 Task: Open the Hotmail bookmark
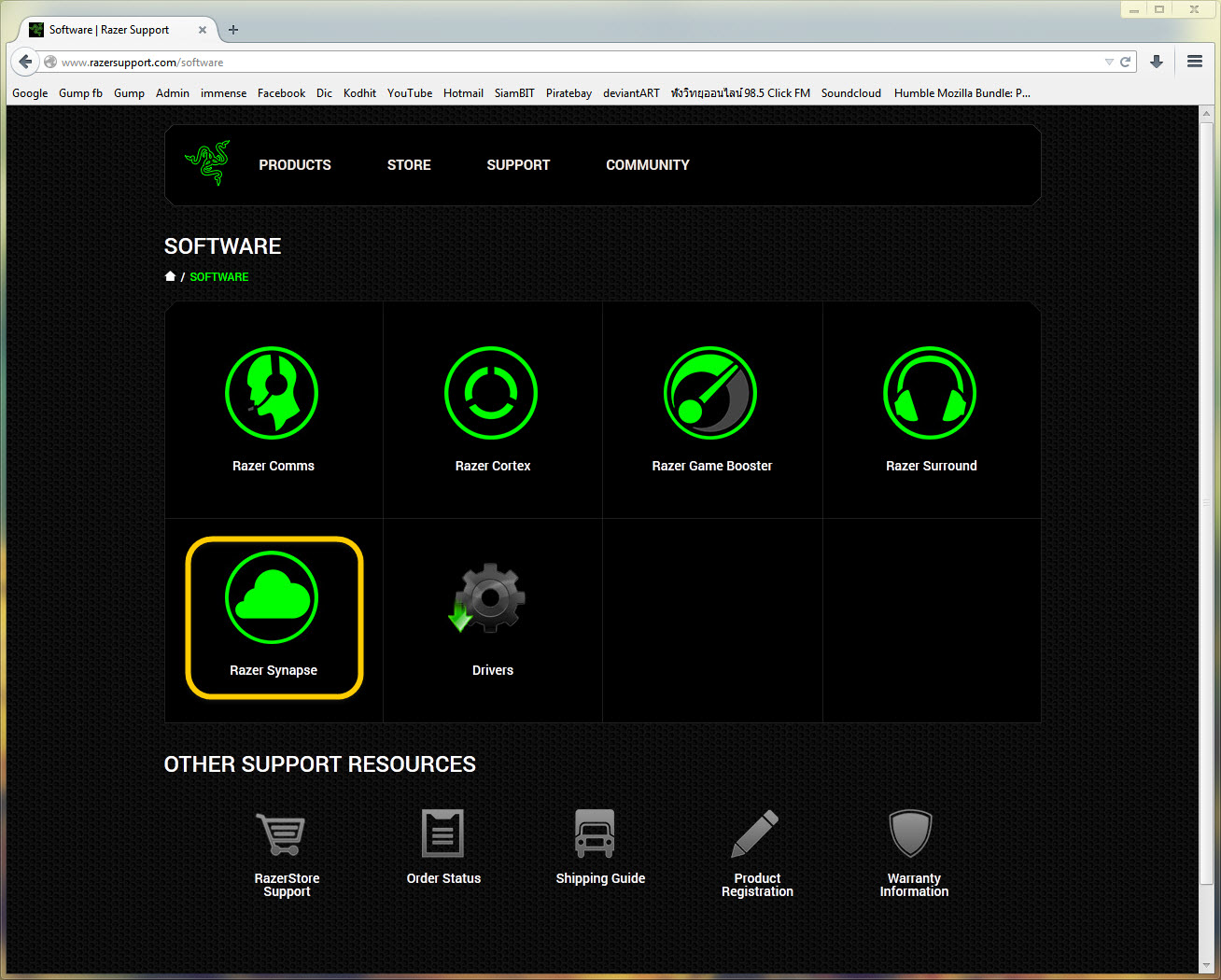point(463,93)
